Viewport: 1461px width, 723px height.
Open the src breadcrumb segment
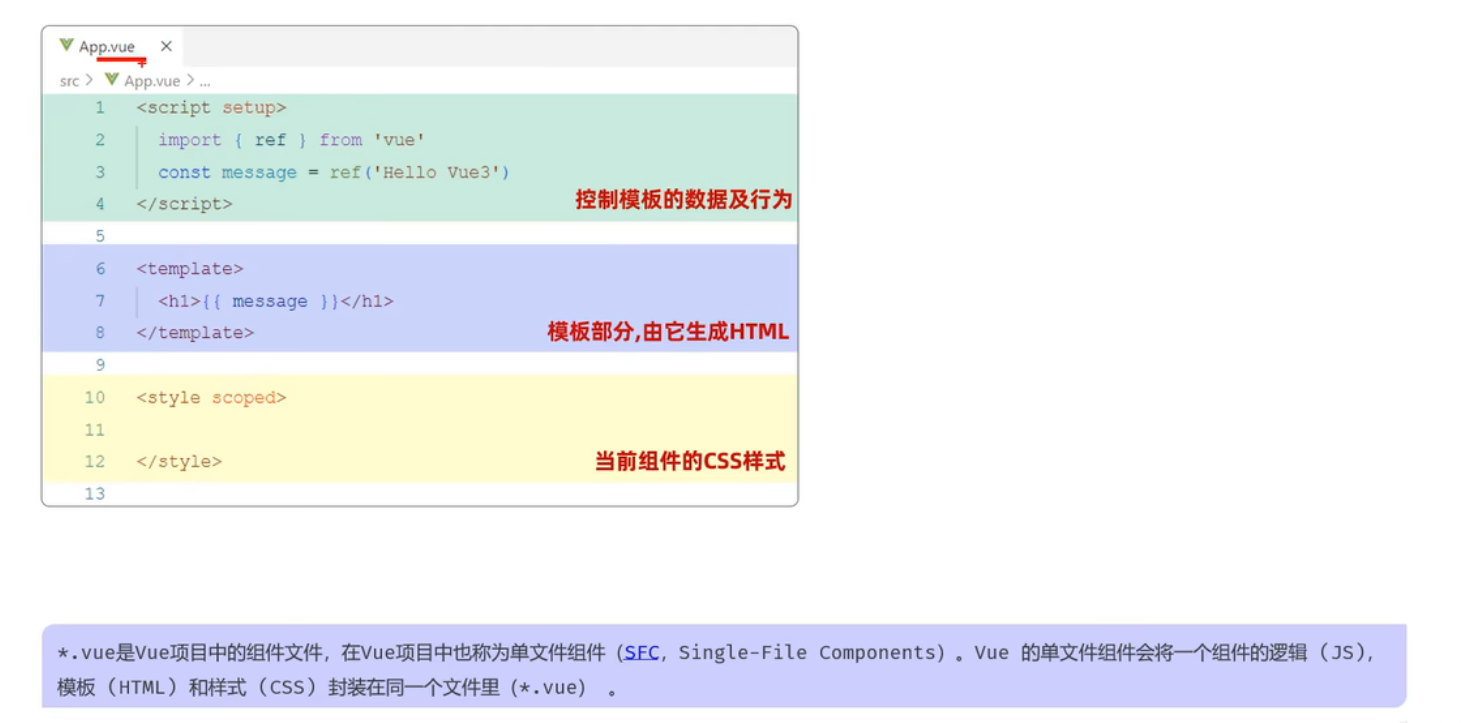(69, 81)
